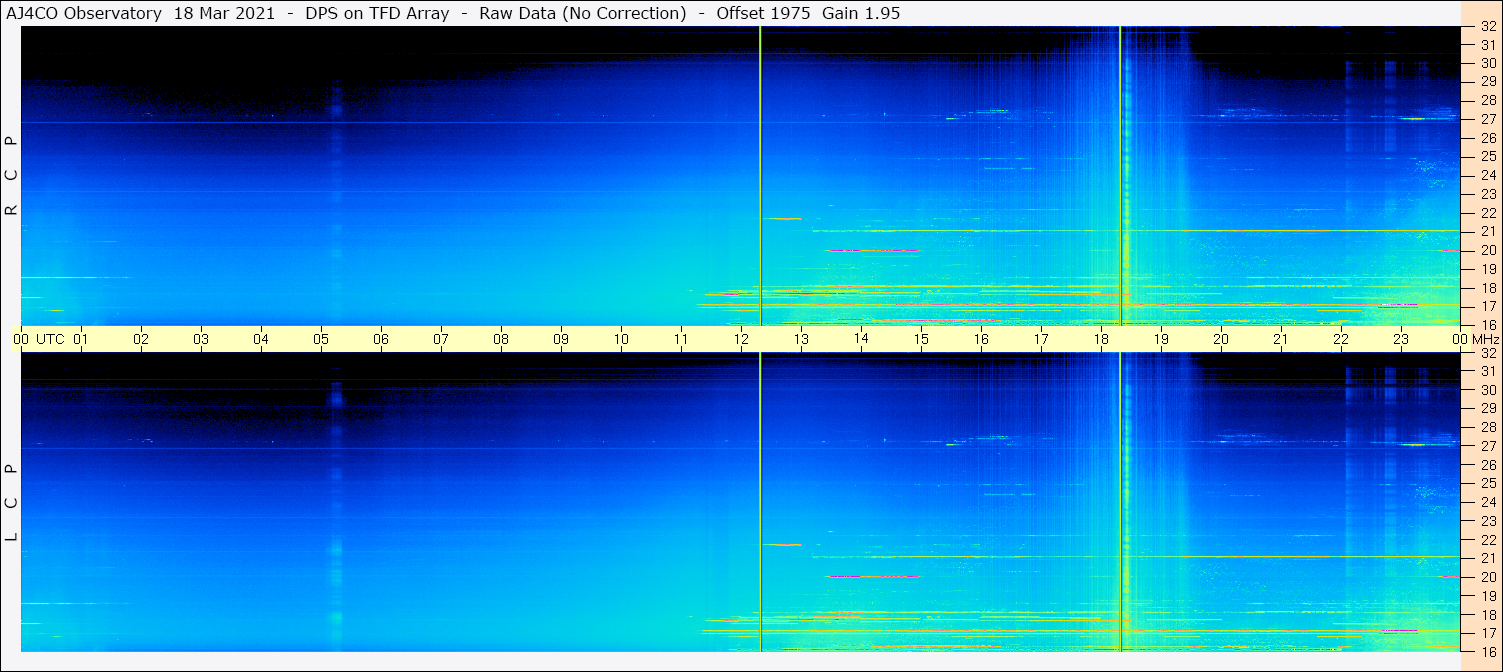Click the 07 hour mark on time axis
Viewport: 1503px width, 672px height.
441,340
